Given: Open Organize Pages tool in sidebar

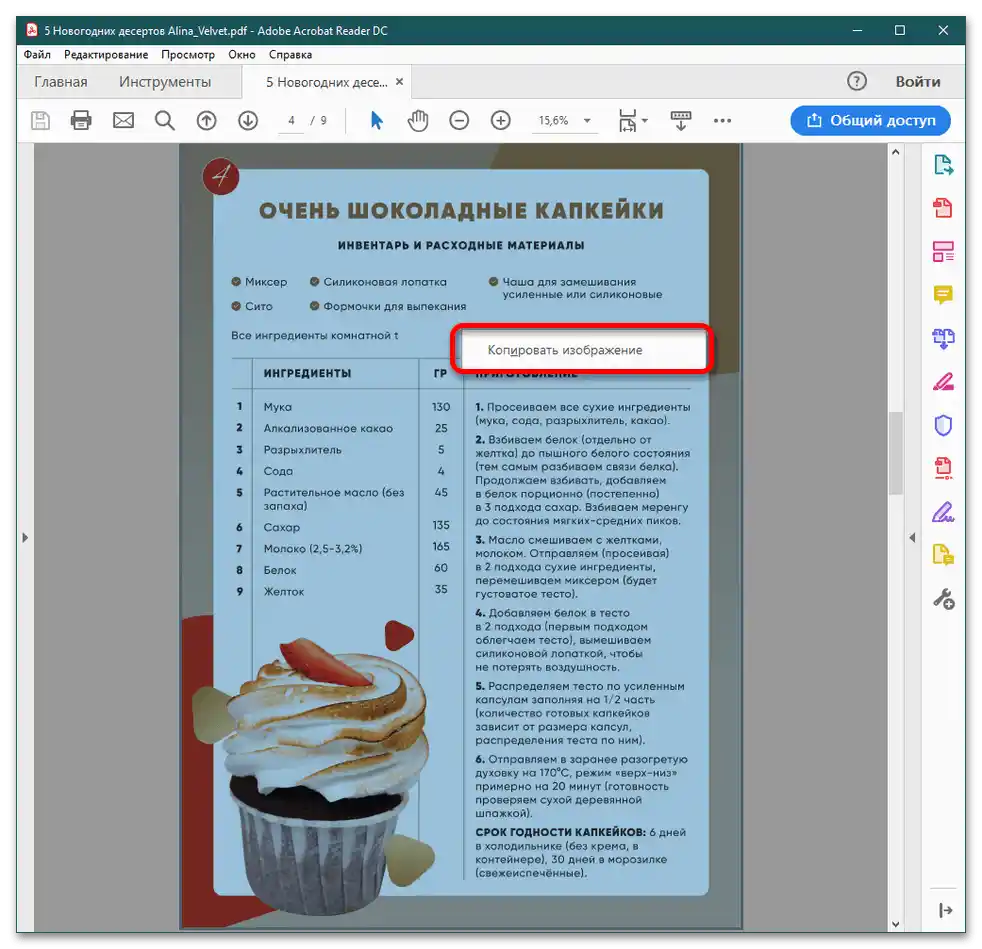Looking at the screenshot, I should pos(943,251).
